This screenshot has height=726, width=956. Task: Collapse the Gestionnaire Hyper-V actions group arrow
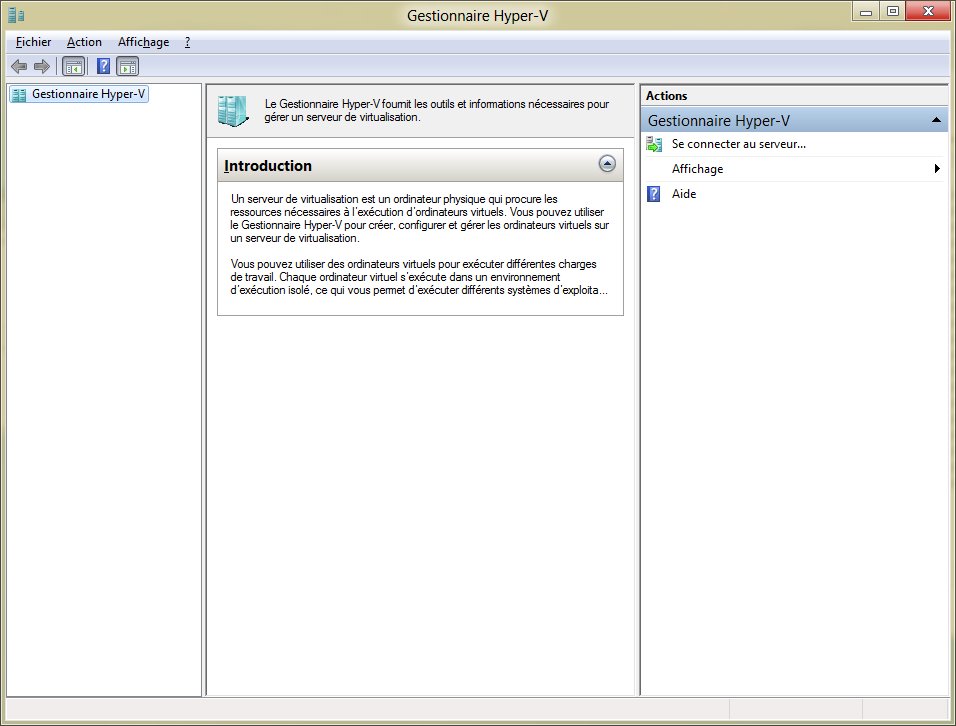click(x=935, y=120)
